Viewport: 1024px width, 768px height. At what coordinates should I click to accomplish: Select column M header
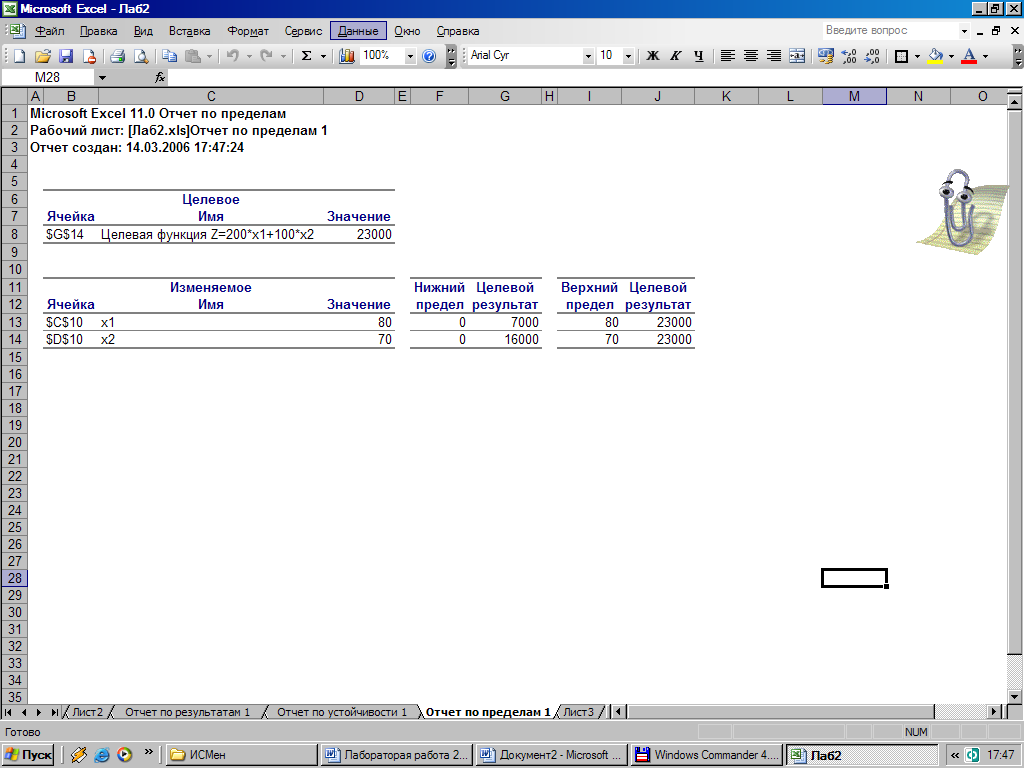click(x=854, y=96)
